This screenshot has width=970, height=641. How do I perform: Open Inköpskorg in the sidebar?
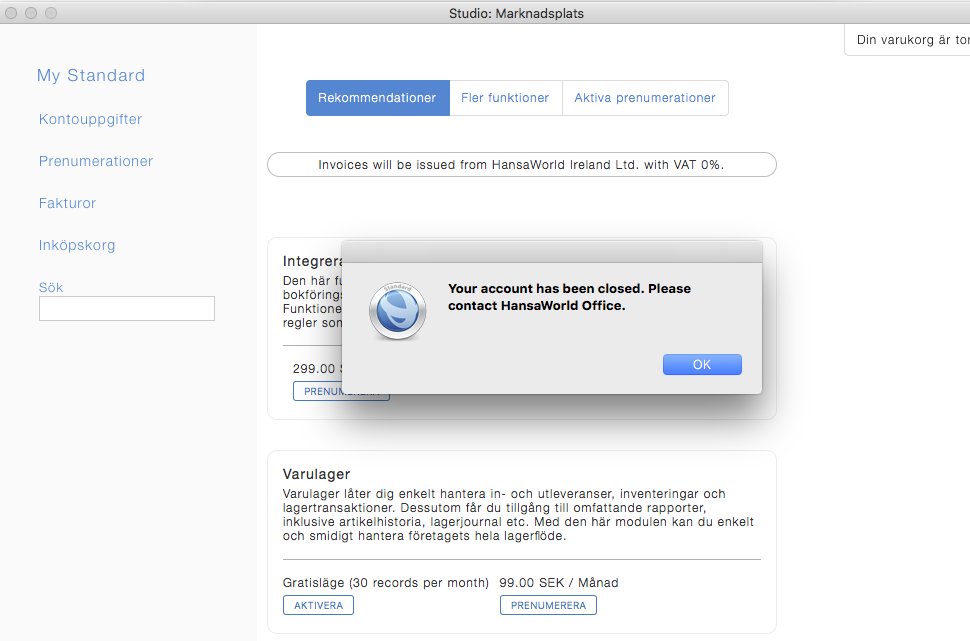[x=77, y=245]
